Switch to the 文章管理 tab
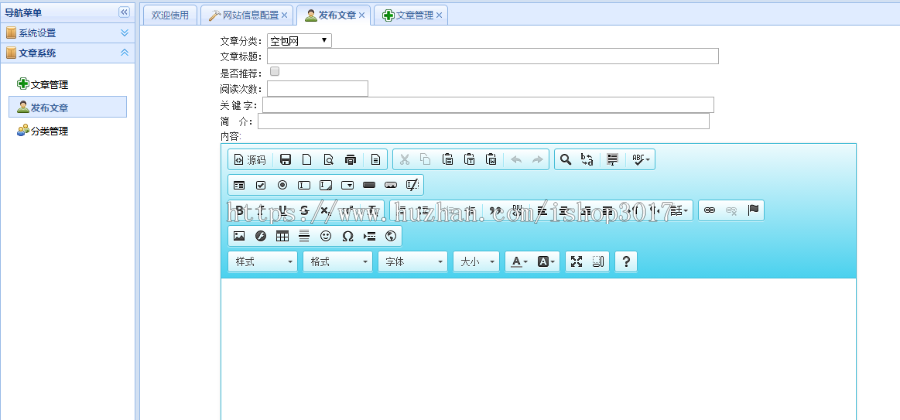Image resolution: width=900 pixels, height=420 pixels. (x=413, y=15)
